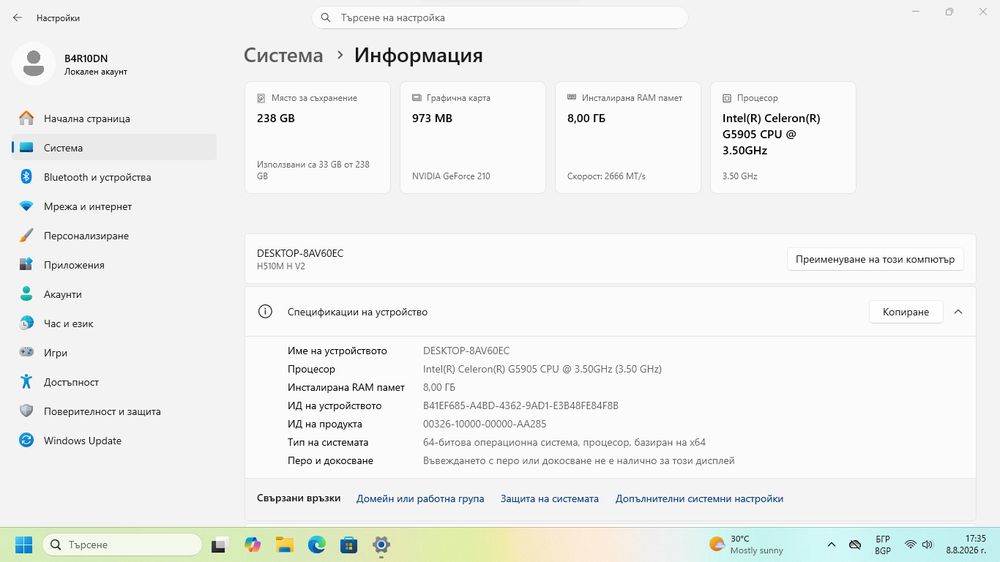The height and width of the screenshot is (562, 1000).
Task: Click the search magnifier icon in Settings
Action: coord(325,18)
